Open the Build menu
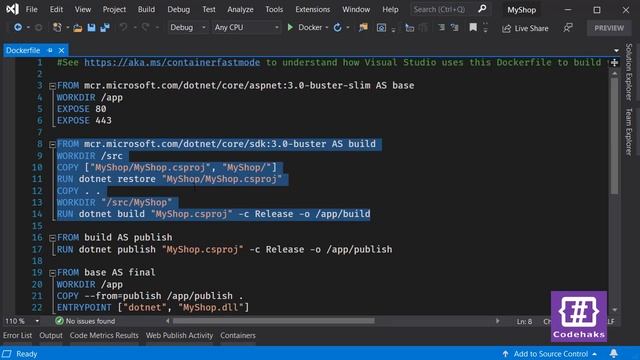The width and height of the screenshot is (640, 360). pyautogui.click(x=146, y=9)
